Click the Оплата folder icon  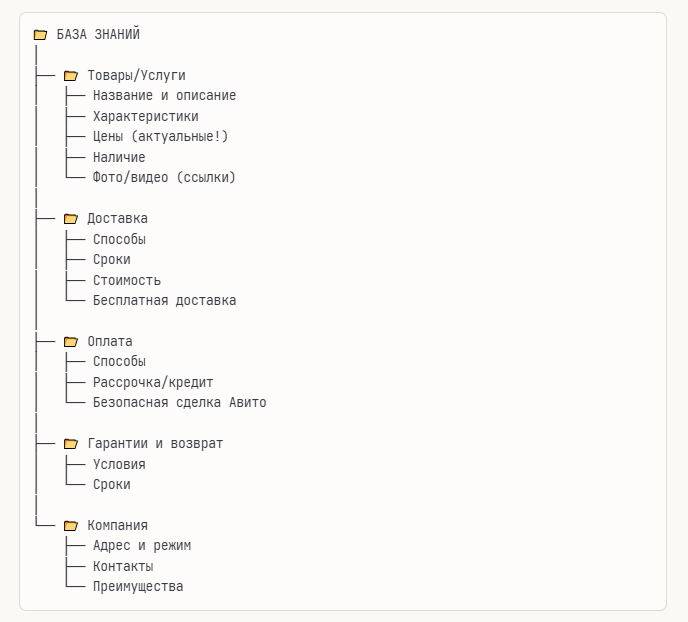point(71,342)
